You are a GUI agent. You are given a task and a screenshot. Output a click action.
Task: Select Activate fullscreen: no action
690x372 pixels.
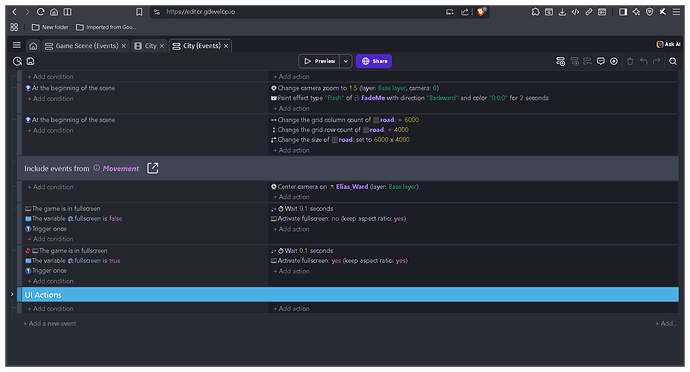(338, 219)
